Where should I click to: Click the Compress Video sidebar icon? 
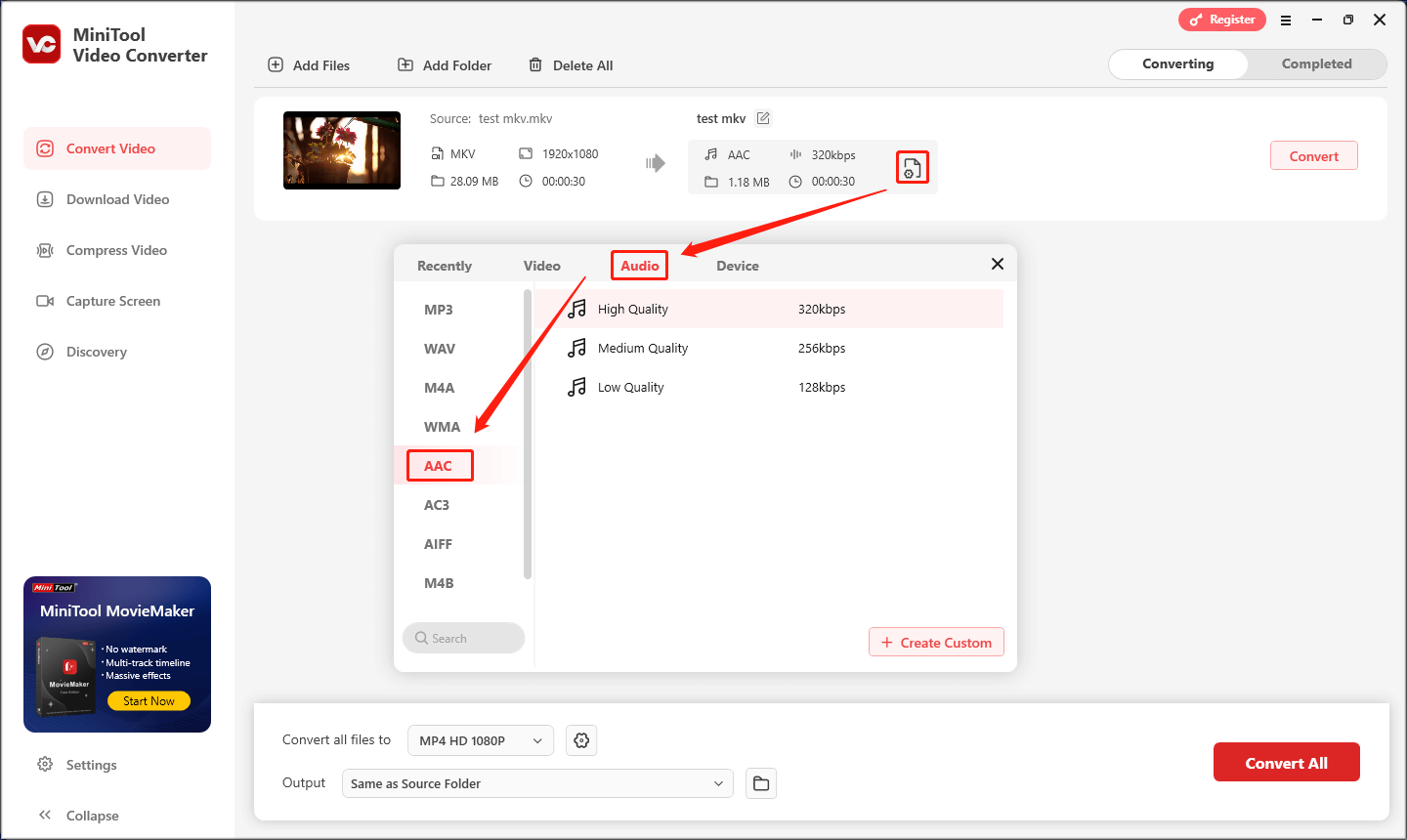point(45,250)
